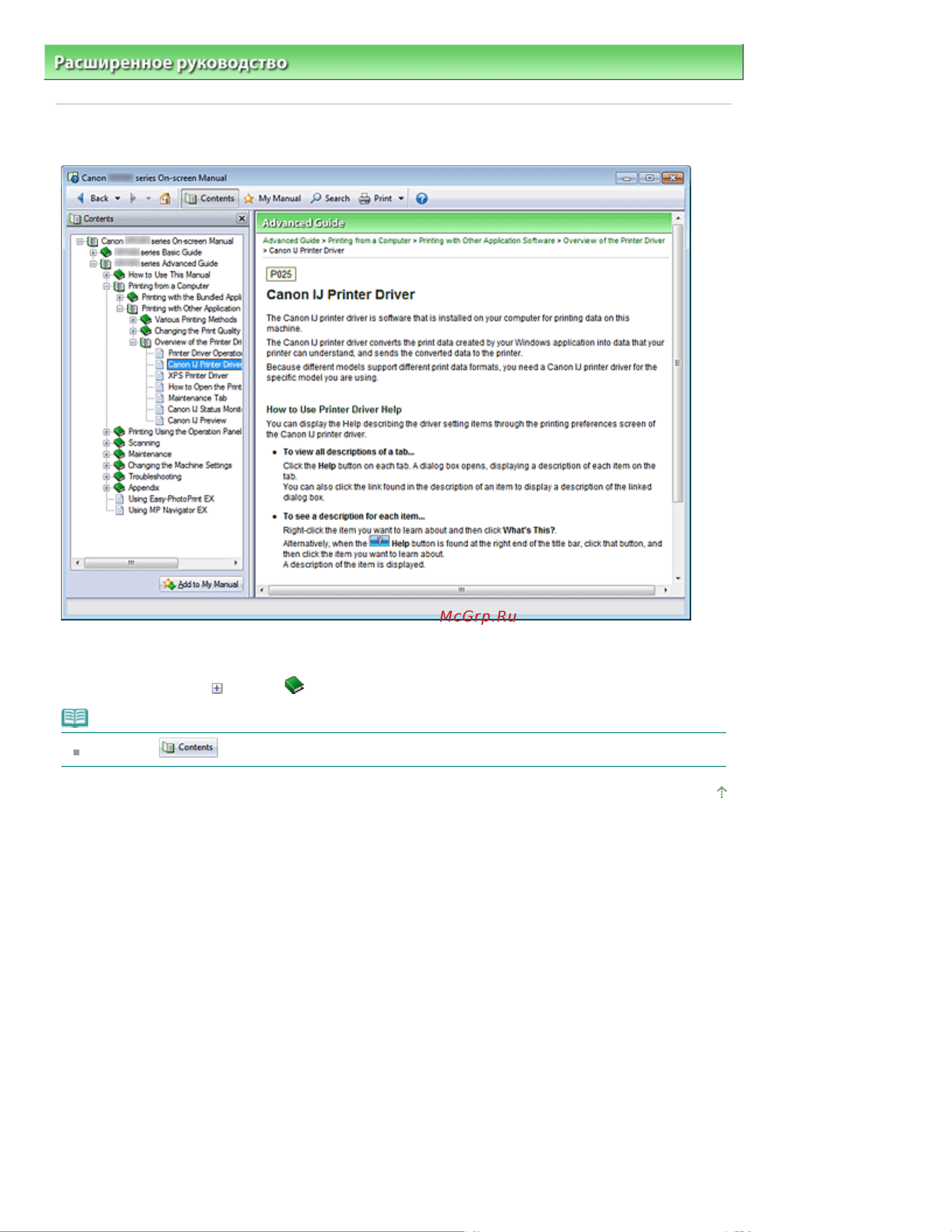Expand the series Basic Guide node

pyautogui.click(x=93, y=253)
